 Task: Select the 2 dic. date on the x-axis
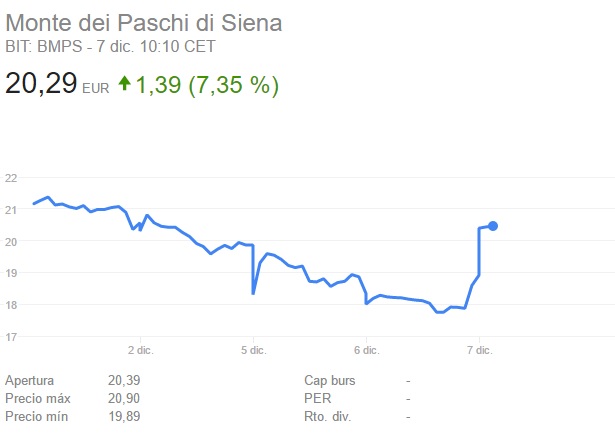[x=140, y=350]
